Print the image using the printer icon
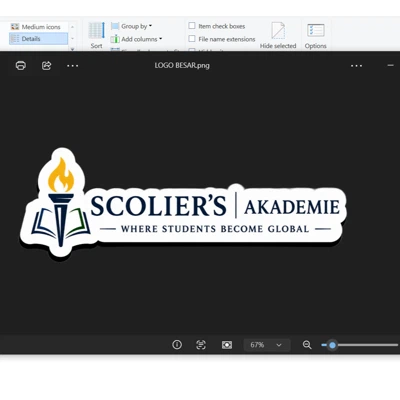 [x=21, y=66]
